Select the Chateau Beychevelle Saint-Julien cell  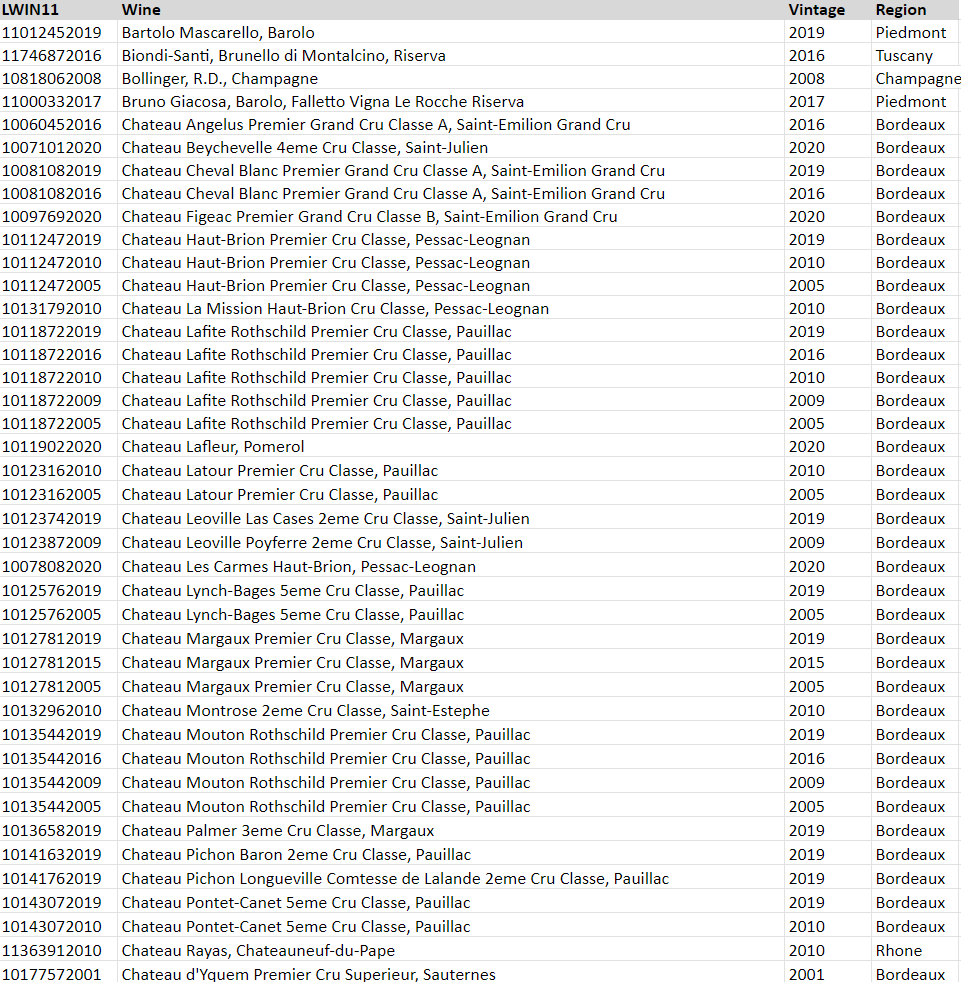[x=305, y=148]
